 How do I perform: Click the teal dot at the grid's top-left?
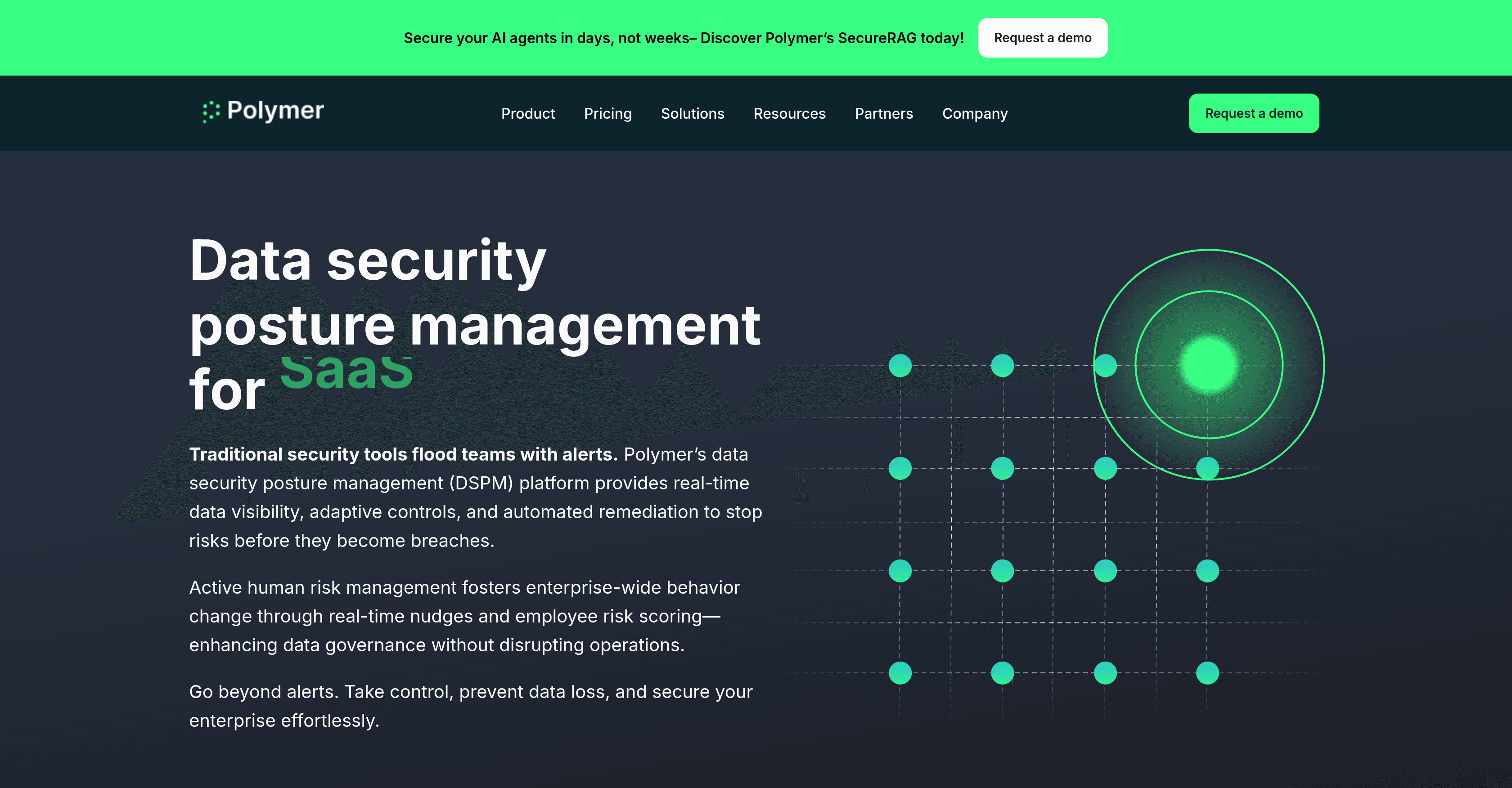(x=900, y=365)
